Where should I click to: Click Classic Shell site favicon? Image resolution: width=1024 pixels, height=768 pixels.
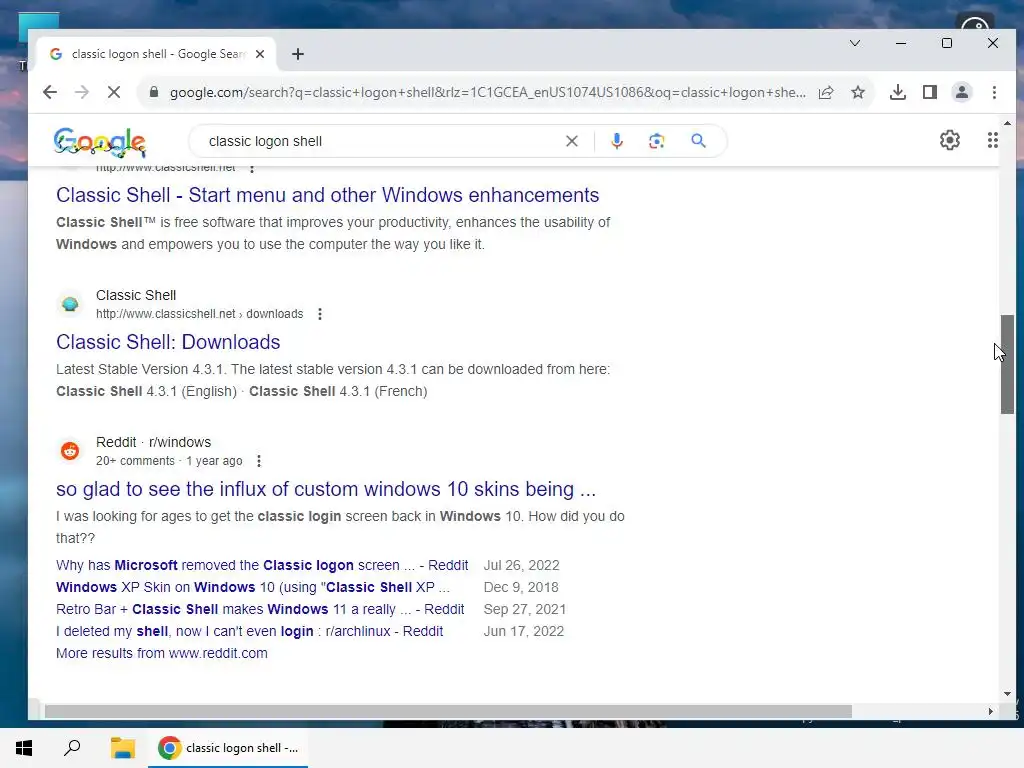70,304
